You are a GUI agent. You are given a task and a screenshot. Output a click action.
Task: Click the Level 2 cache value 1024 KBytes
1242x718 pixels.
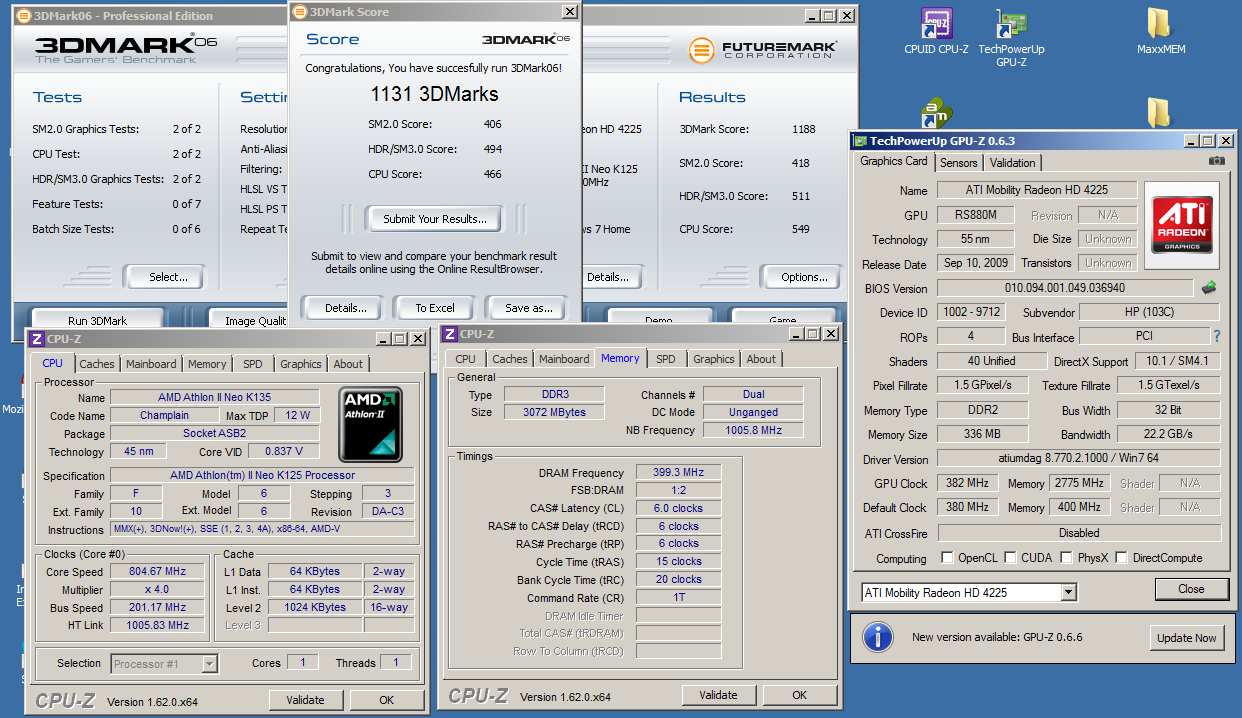pyautogui.click(x=315, y=607)
